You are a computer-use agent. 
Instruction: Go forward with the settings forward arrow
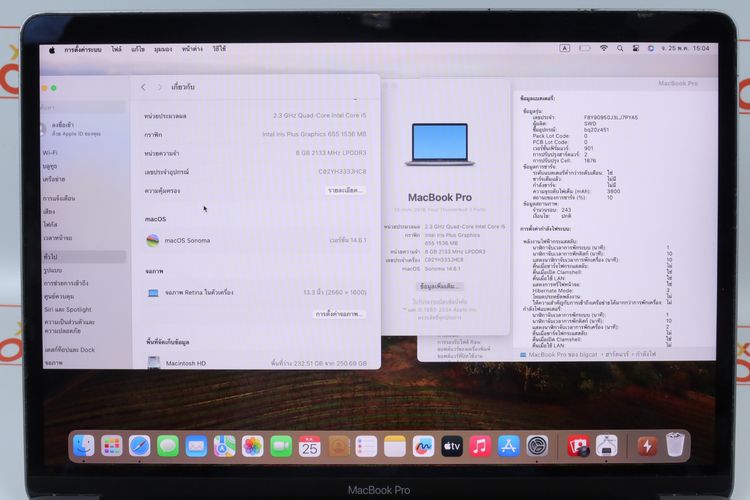click(x=160, y=87)
